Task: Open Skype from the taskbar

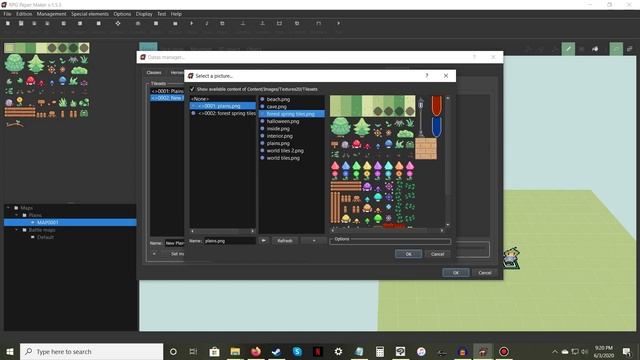Action: pos(297,351)
